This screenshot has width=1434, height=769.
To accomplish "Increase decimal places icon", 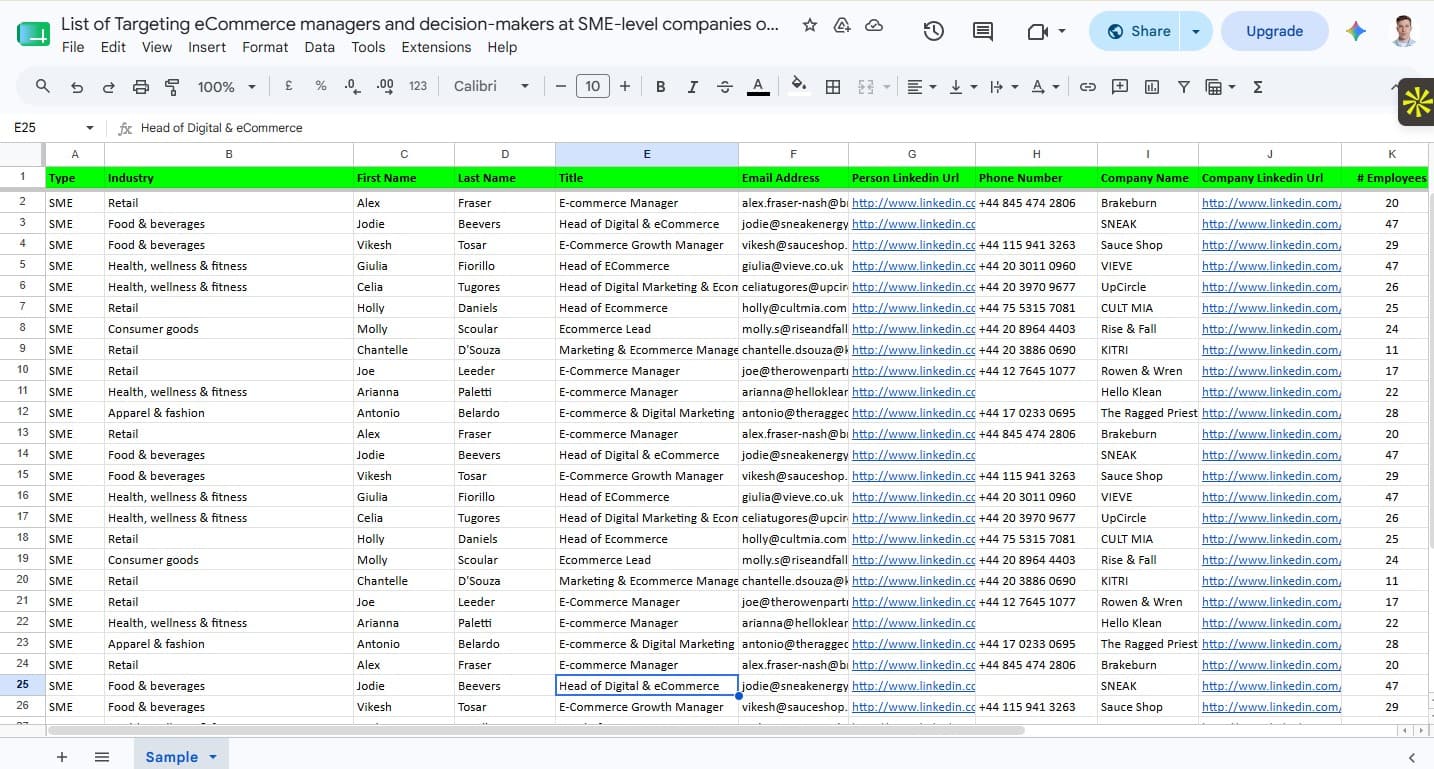I will pos(385,87).
